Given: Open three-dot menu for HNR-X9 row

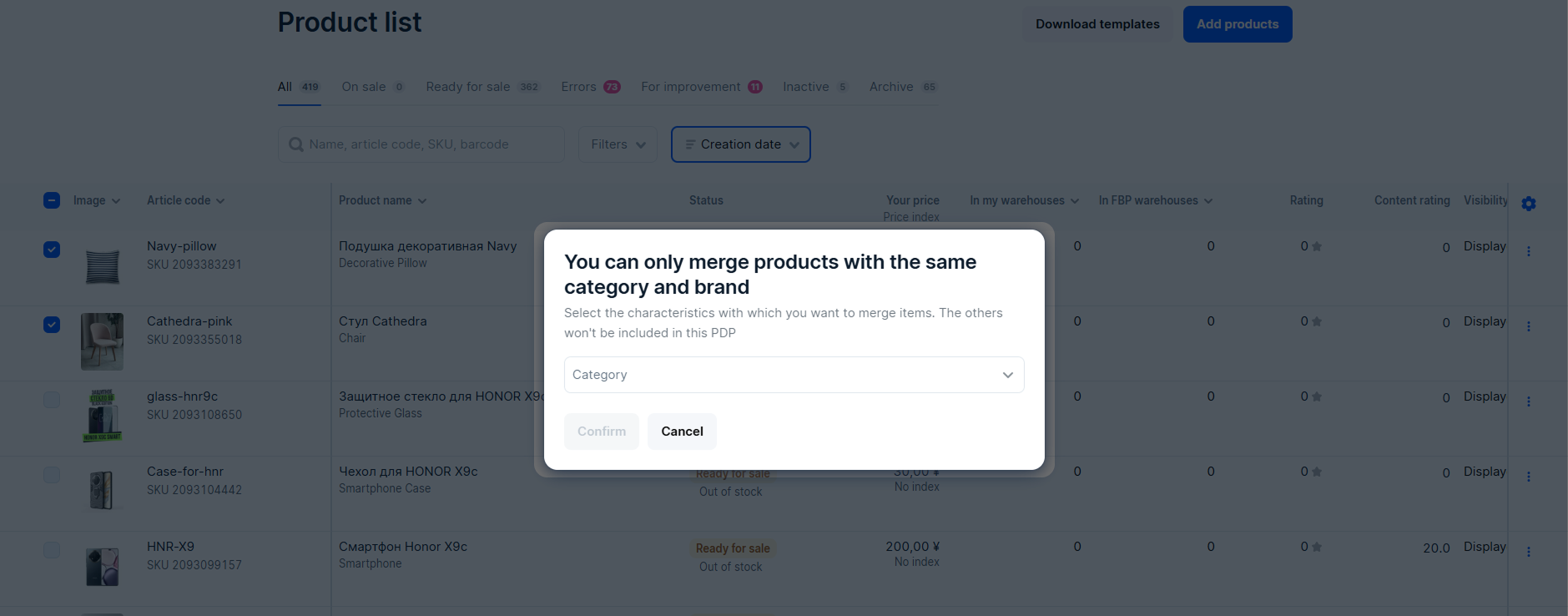Looking at the screenshot, I should pos(1528,552).
